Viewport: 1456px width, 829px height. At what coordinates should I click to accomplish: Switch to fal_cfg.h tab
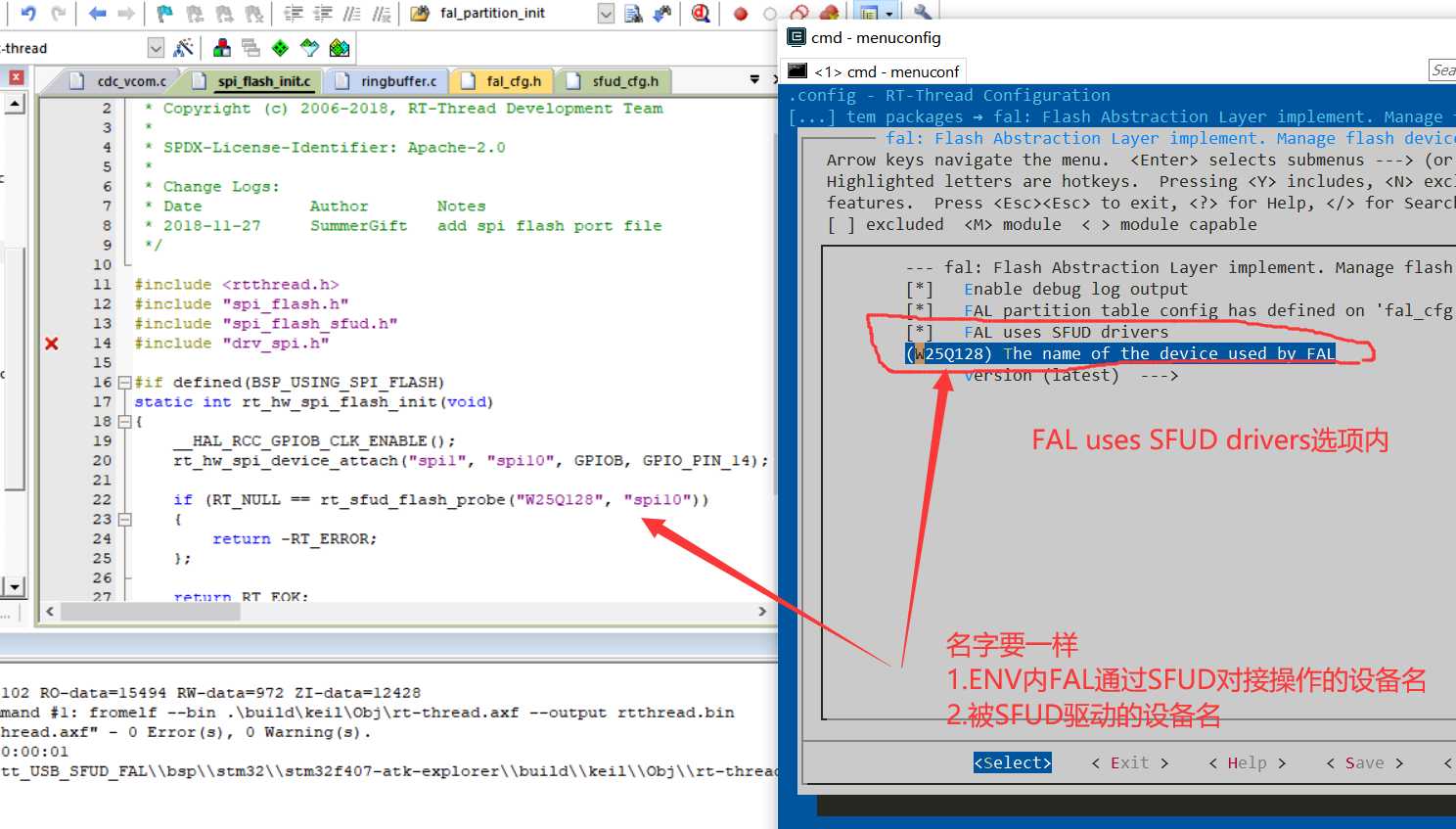pos(502,81)
